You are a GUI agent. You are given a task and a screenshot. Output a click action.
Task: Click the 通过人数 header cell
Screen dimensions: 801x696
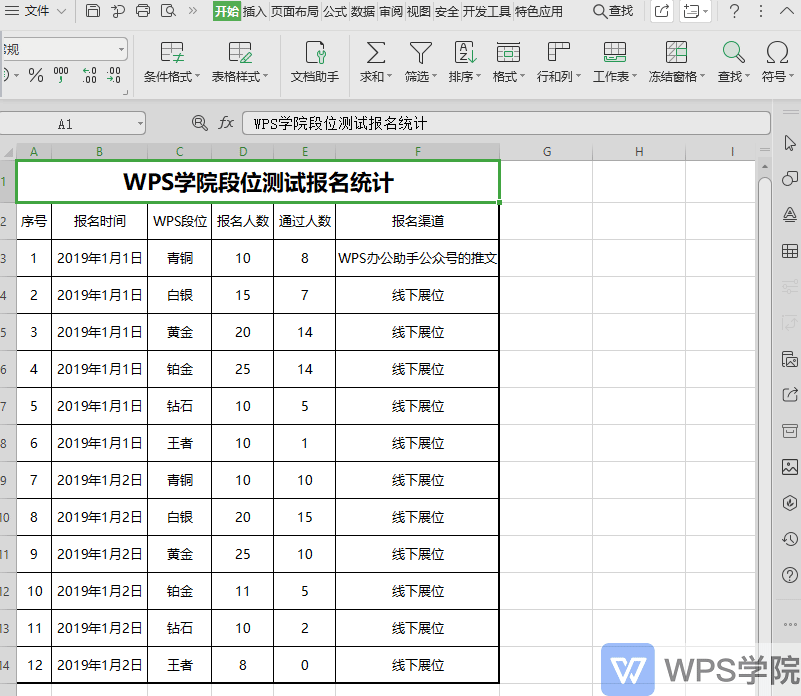tap(304, 221)
